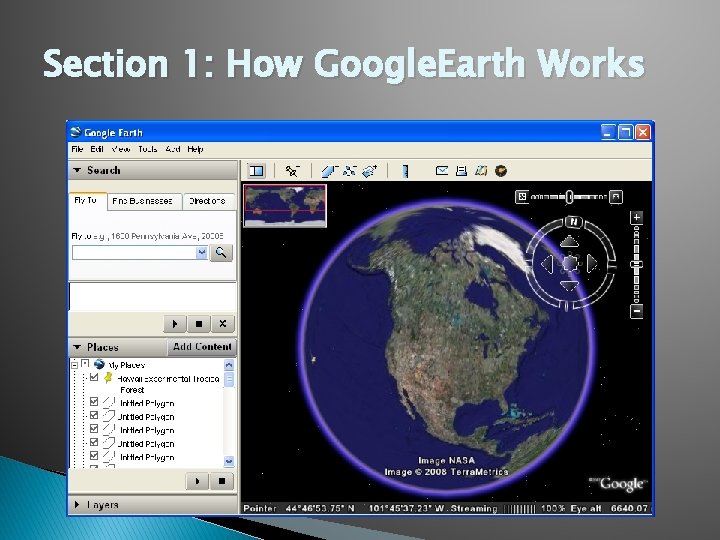Screen dimensions: 720x540
Task: Click the Pointer latitude 44°46'53.75" N text
Action: coord(299,508)
